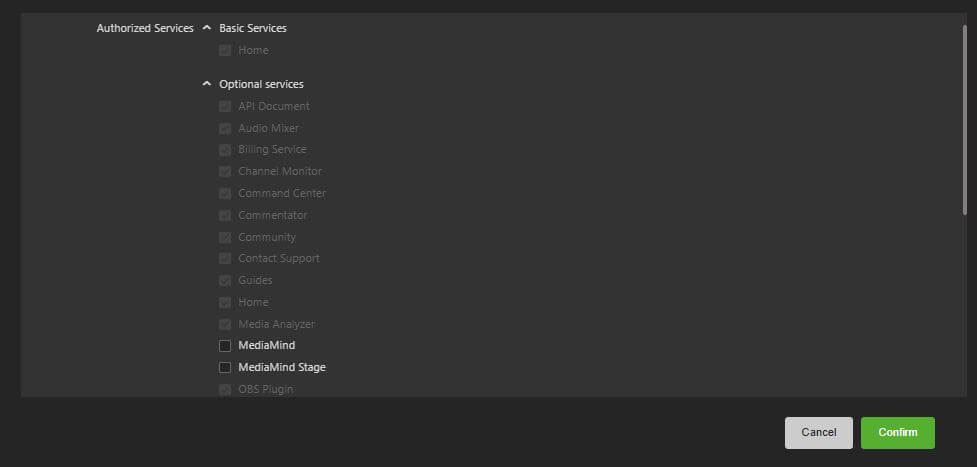Click the green Confirm button
This screenshot has height=467, width=977.
pos(897,432)
